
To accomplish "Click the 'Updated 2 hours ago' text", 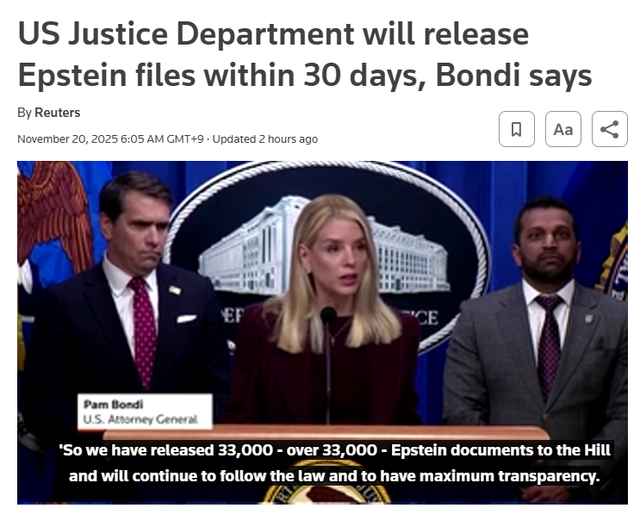I will coord(265,139).
